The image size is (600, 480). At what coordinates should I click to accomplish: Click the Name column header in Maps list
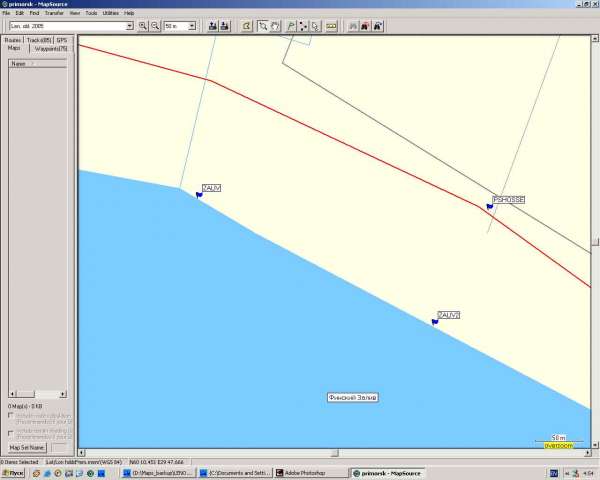20,63
